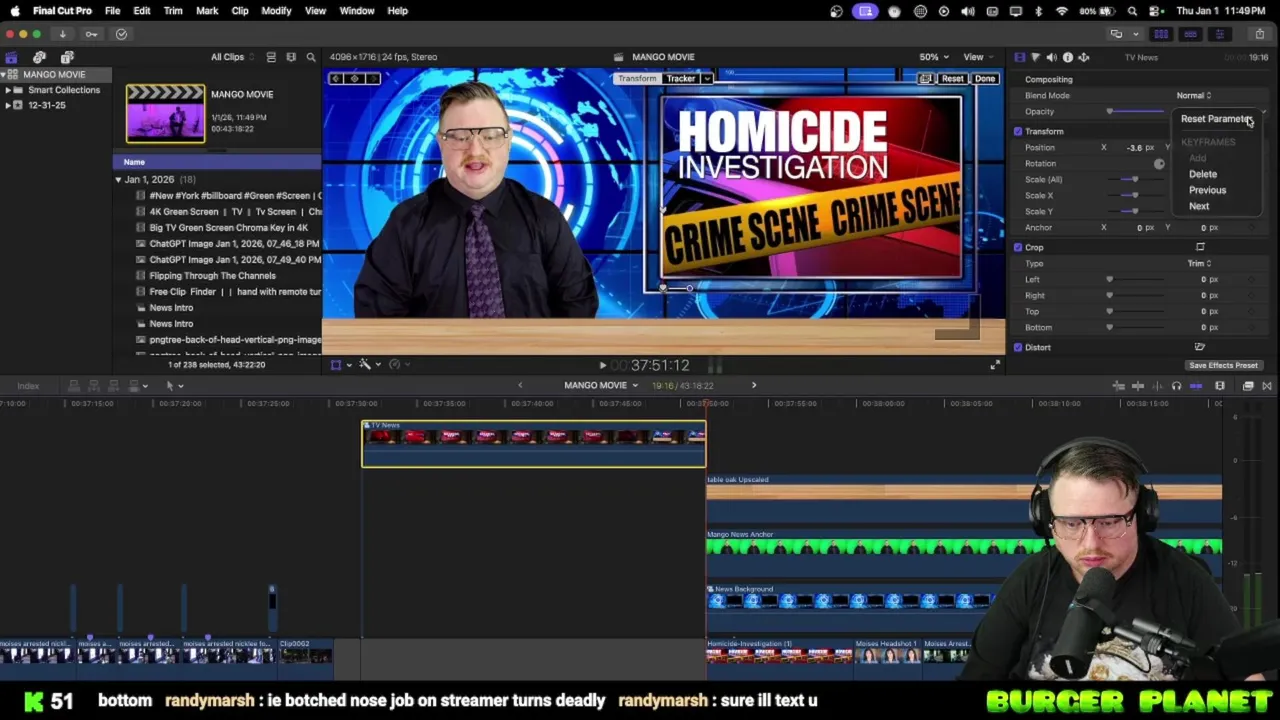Toggle the Crop section checkbox
Viewport: 1280px width, 720px height.
pyautogui.click(x=1018, y=247)
